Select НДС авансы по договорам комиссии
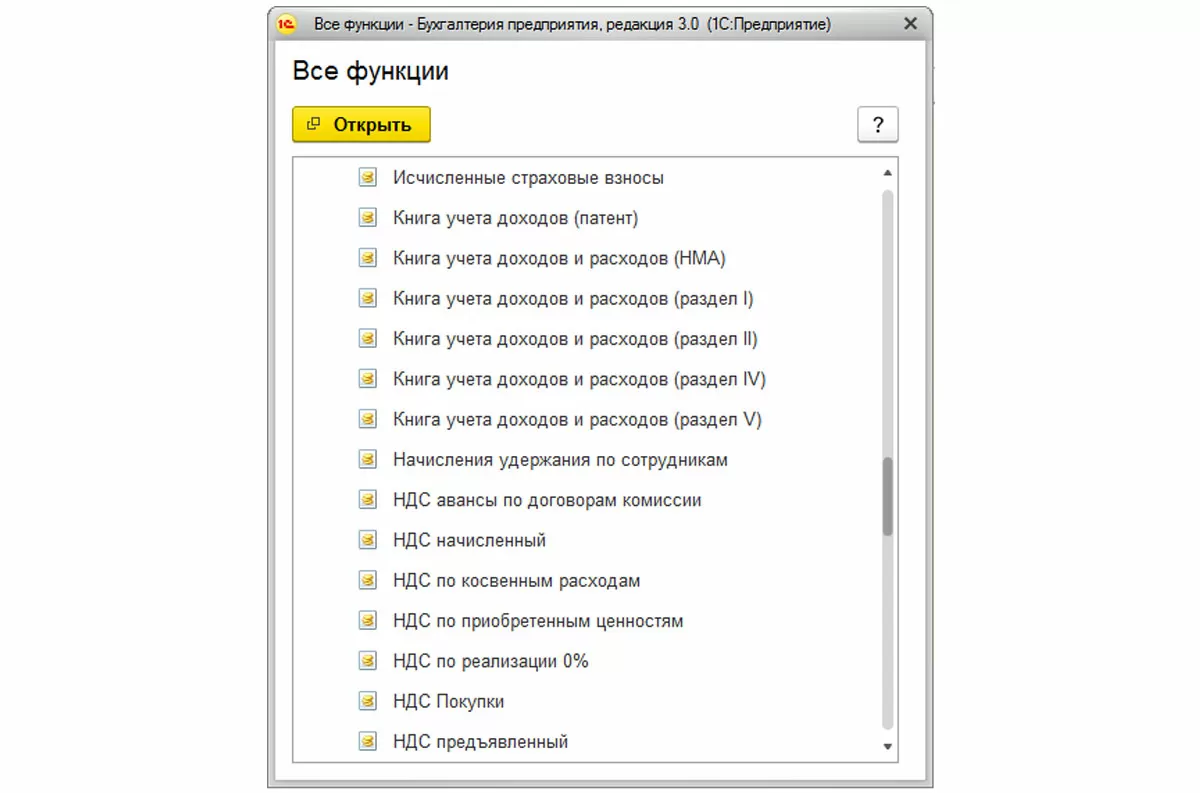 coord(547,500)
